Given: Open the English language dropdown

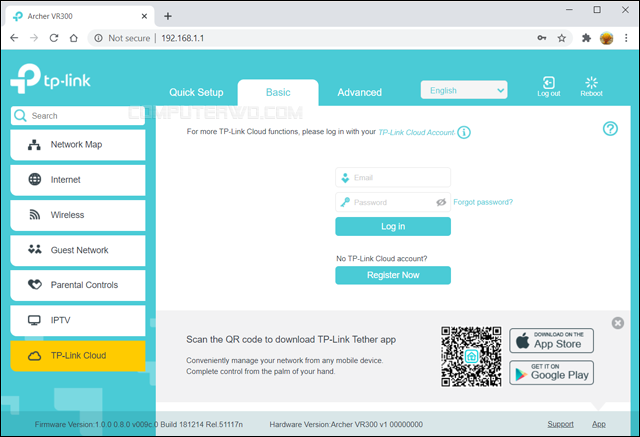Looking at the screenshot, I should [x=464, y=90].
